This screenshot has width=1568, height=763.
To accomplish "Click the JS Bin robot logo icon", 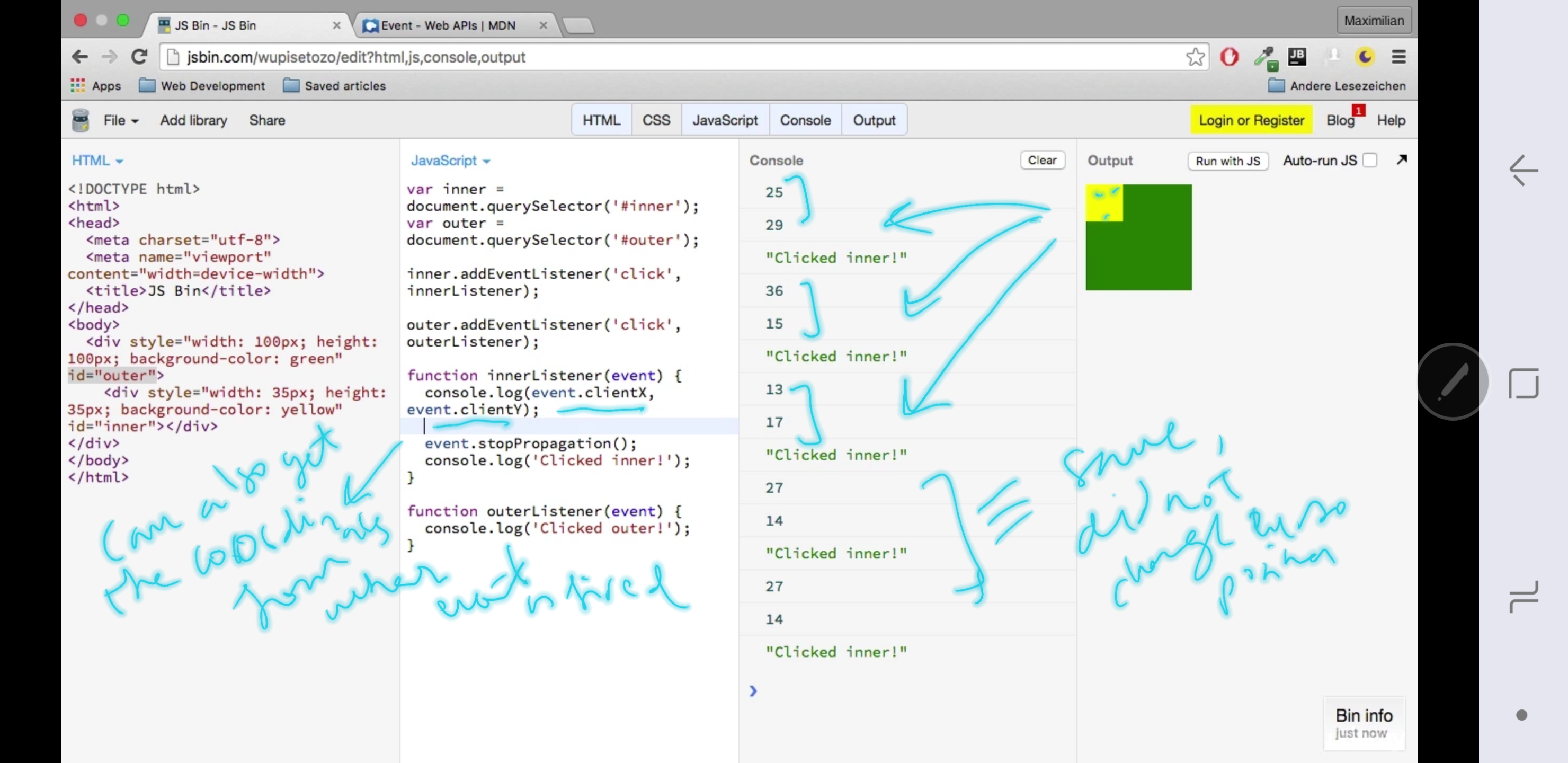I will pos(81,120).
